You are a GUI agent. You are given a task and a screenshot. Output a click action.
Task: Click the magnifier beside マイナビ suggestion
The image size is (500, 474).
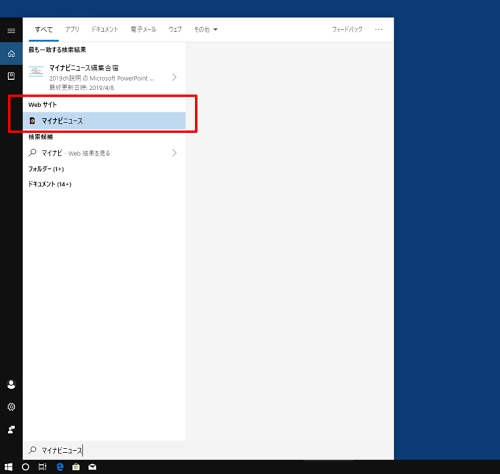click(32, 153)
